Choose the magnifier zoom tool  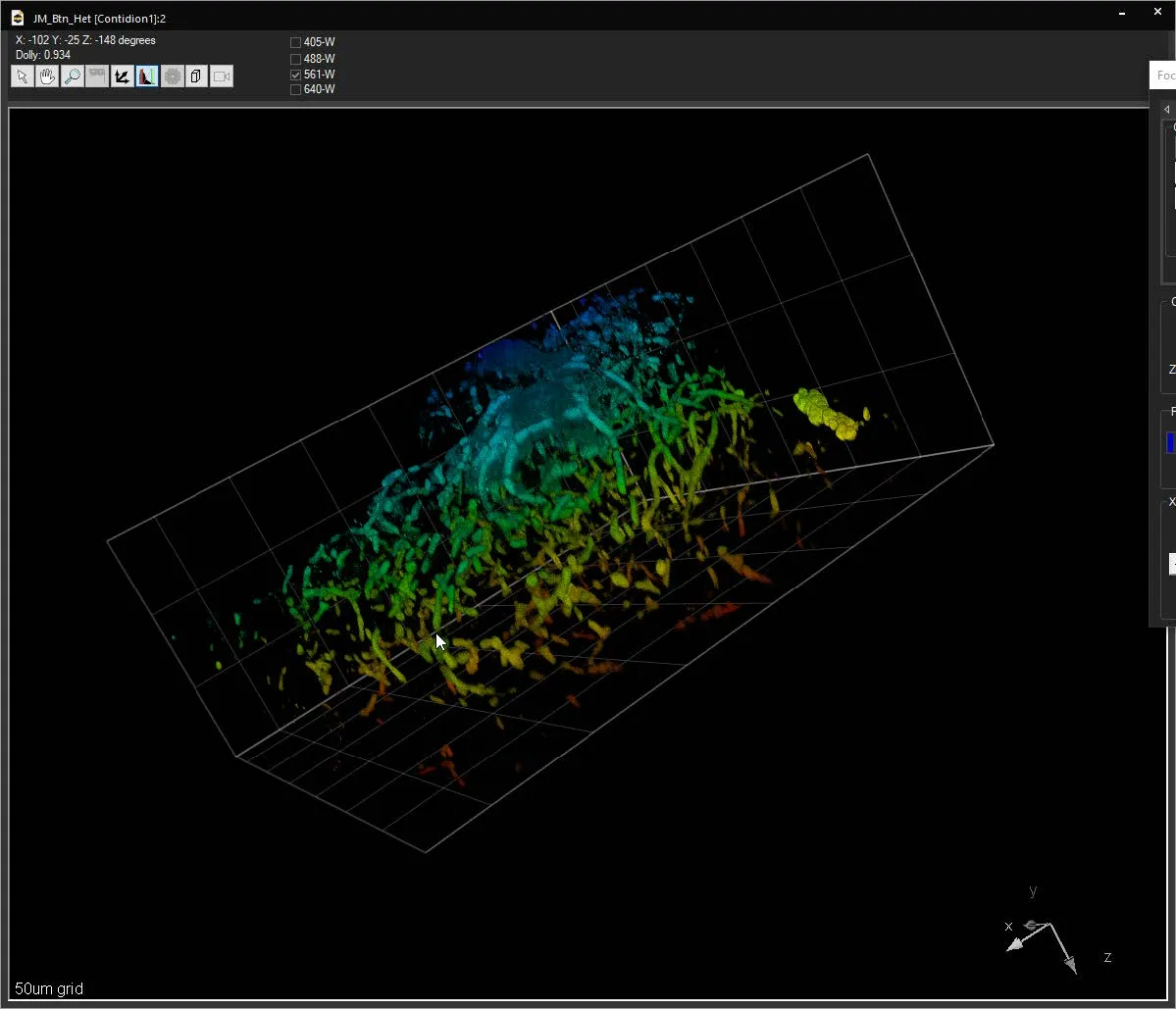[x=72, y=76]
